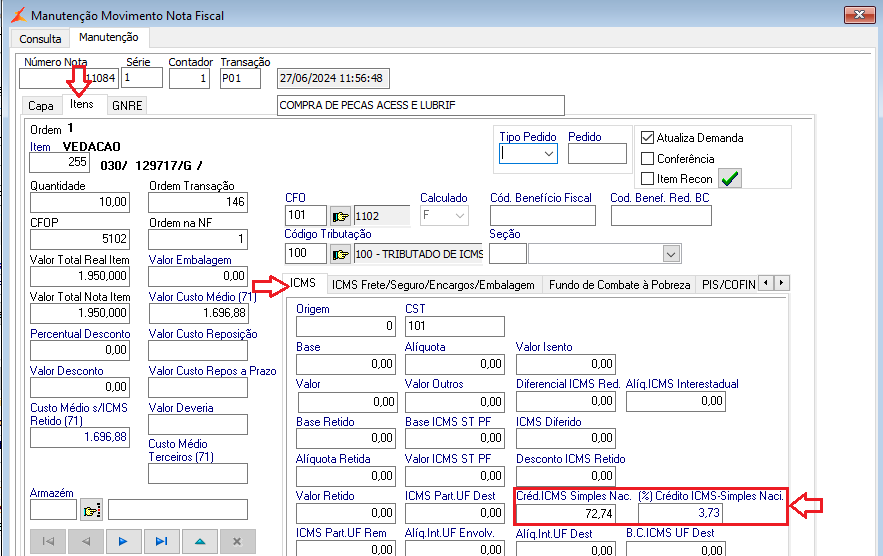Open Código Tributação lookup hand icon

pyautogui.click(x=340, y=255)
